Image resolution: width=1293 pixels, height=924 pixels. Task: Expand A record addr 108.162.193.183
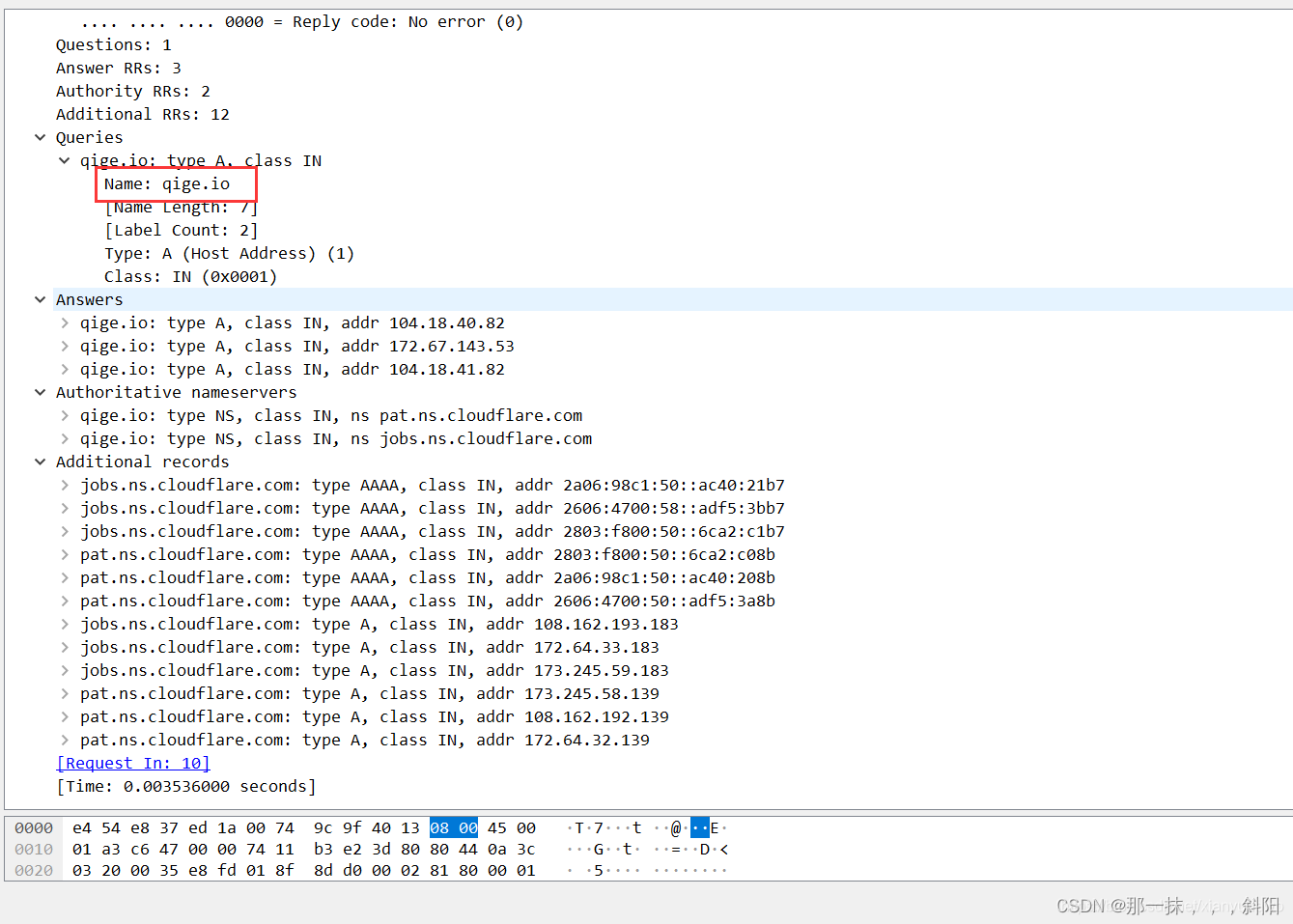pyautogui.click(x=64, y=624)
